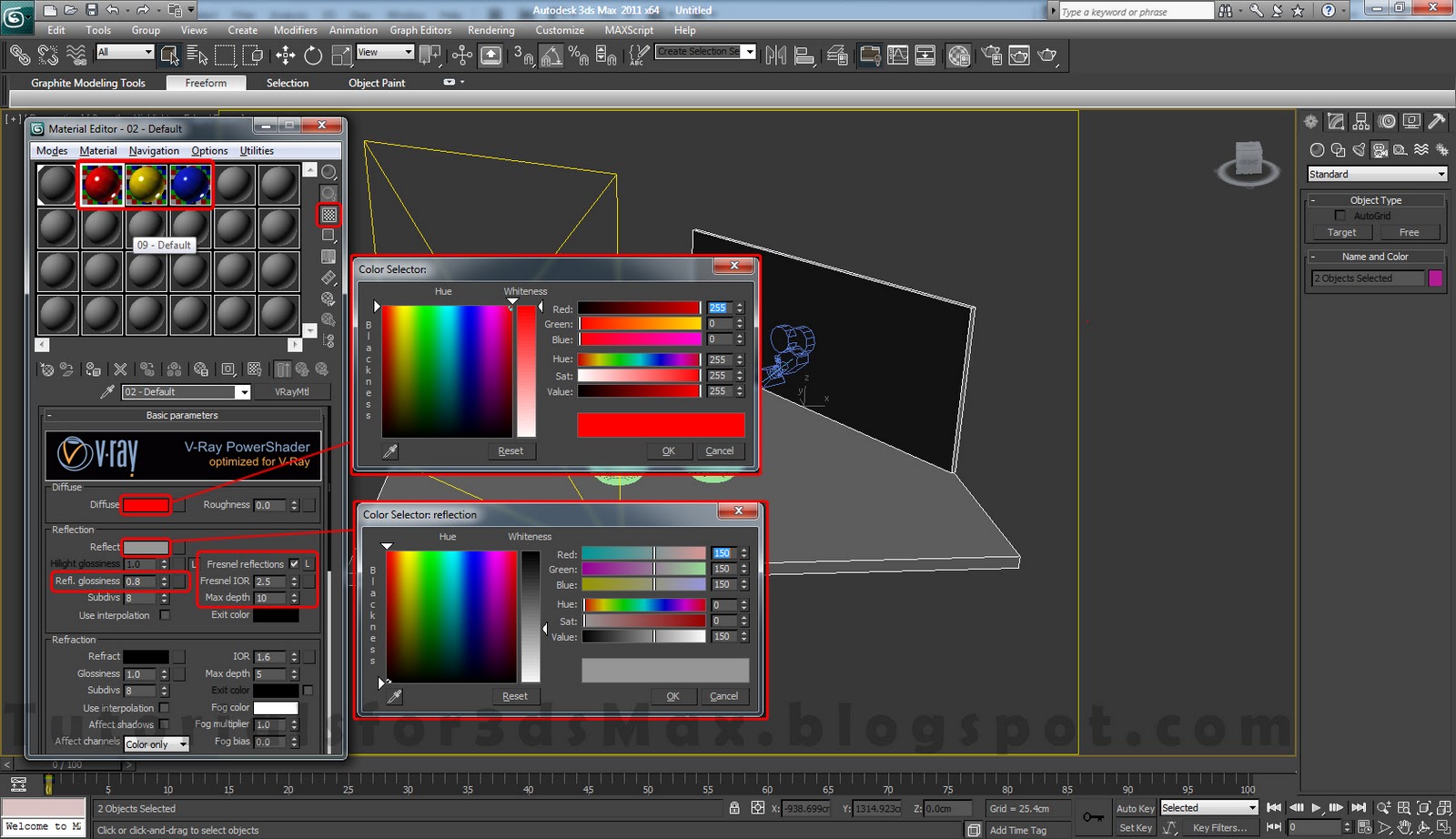Select the Select and Rotate tool
The height and width of the screenshot is (839, 1456).
tap(312, 56)
